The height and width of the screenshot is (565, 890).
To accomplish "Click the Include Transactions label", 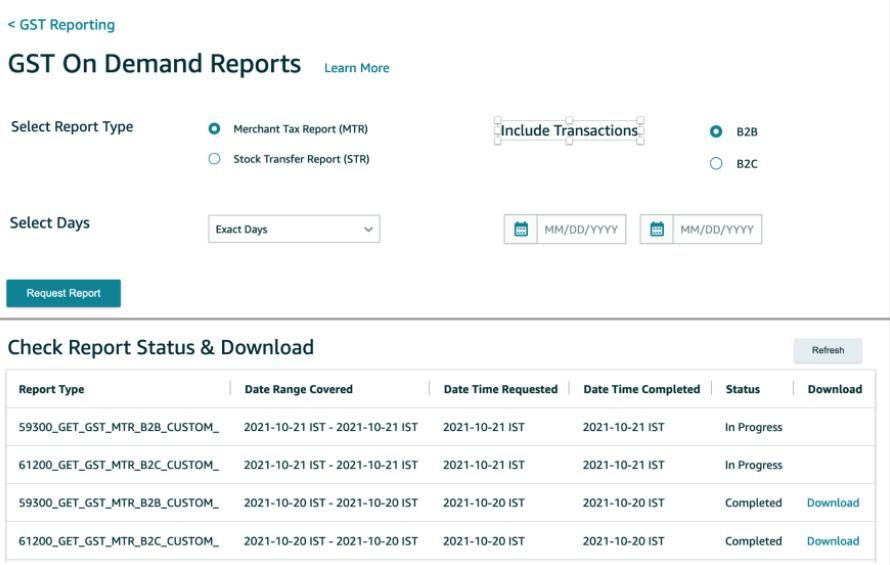I will click(569, 131).
